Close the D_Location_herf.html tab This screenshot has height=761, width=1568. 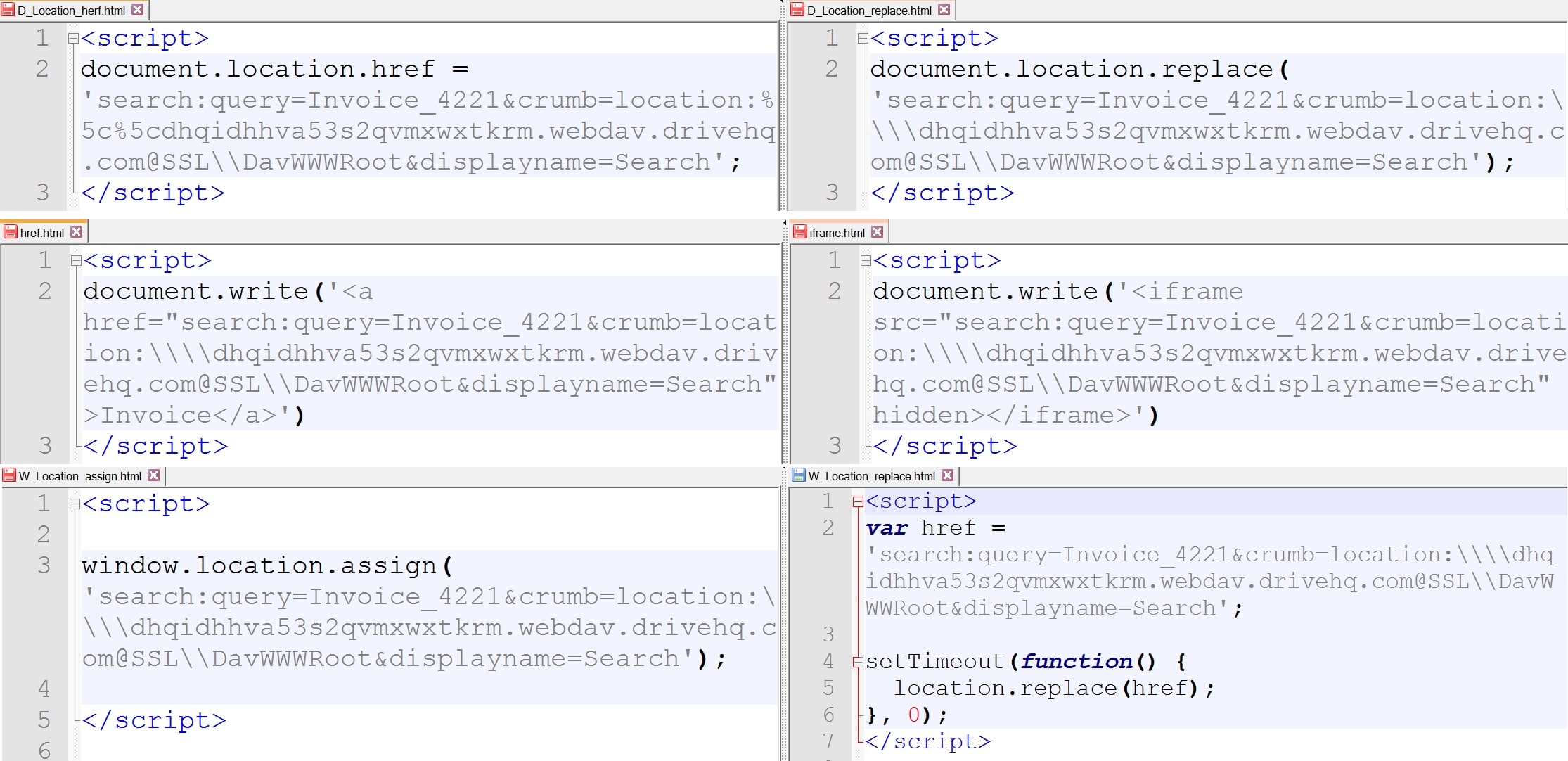[x=138, y=10]
